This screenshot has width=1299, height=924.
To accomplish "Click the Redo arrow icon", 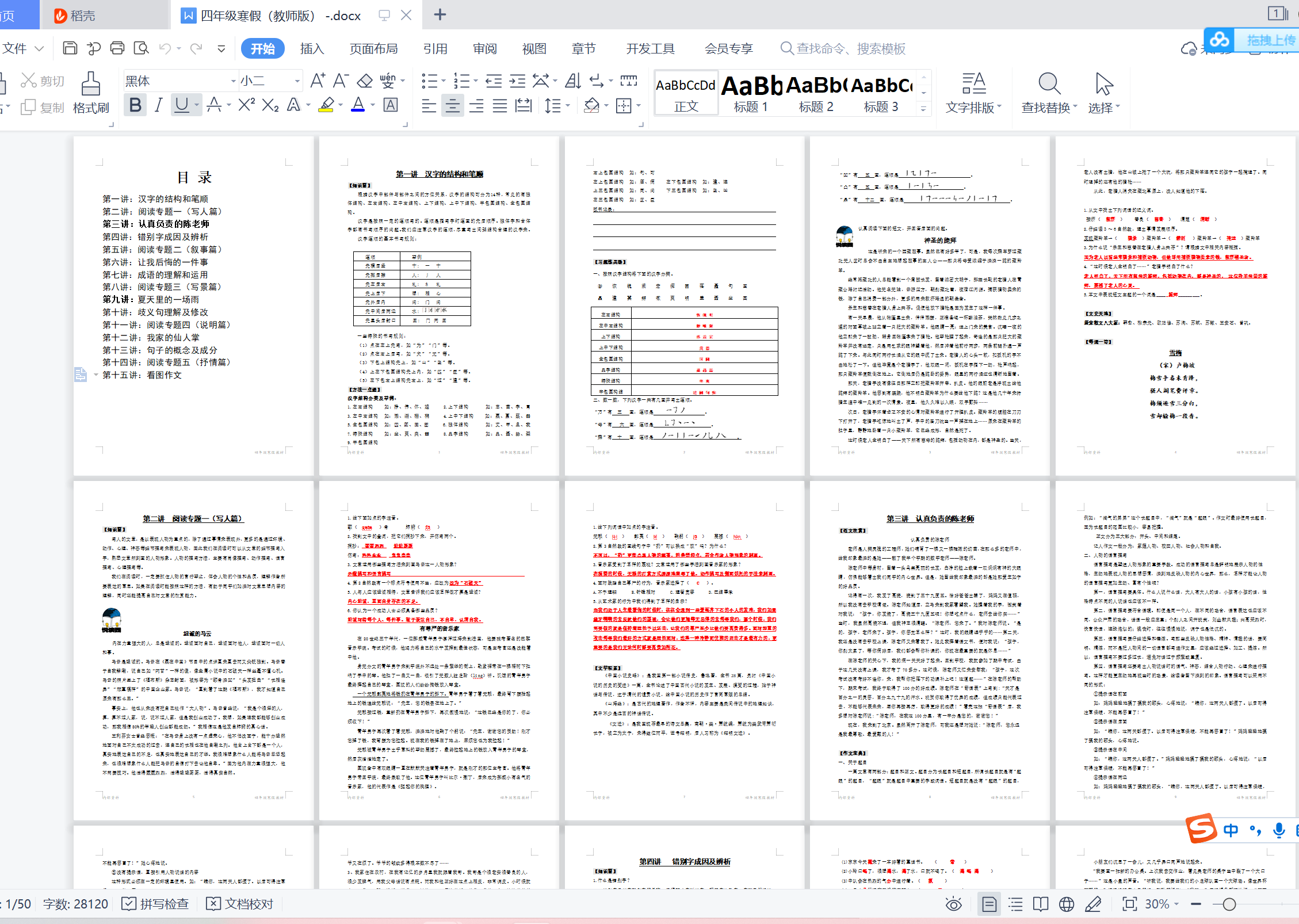I will click(x=196, y=49).
